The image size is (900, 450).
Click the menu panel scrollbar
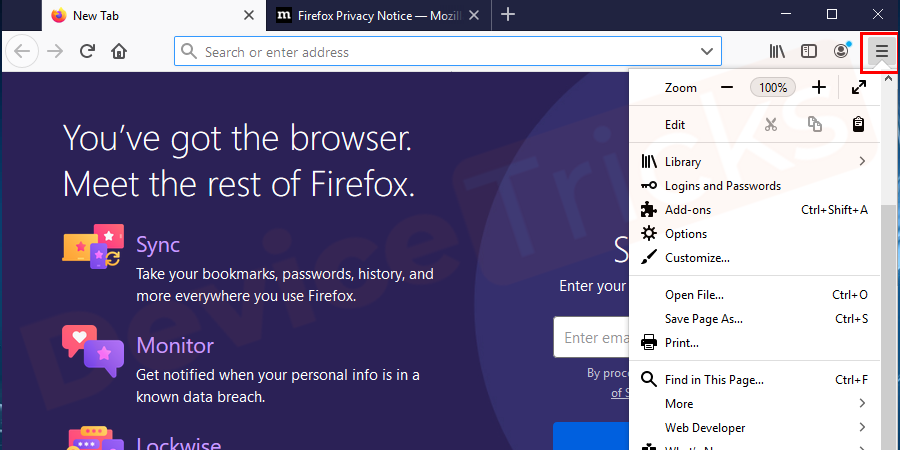[x=889, y=328]
